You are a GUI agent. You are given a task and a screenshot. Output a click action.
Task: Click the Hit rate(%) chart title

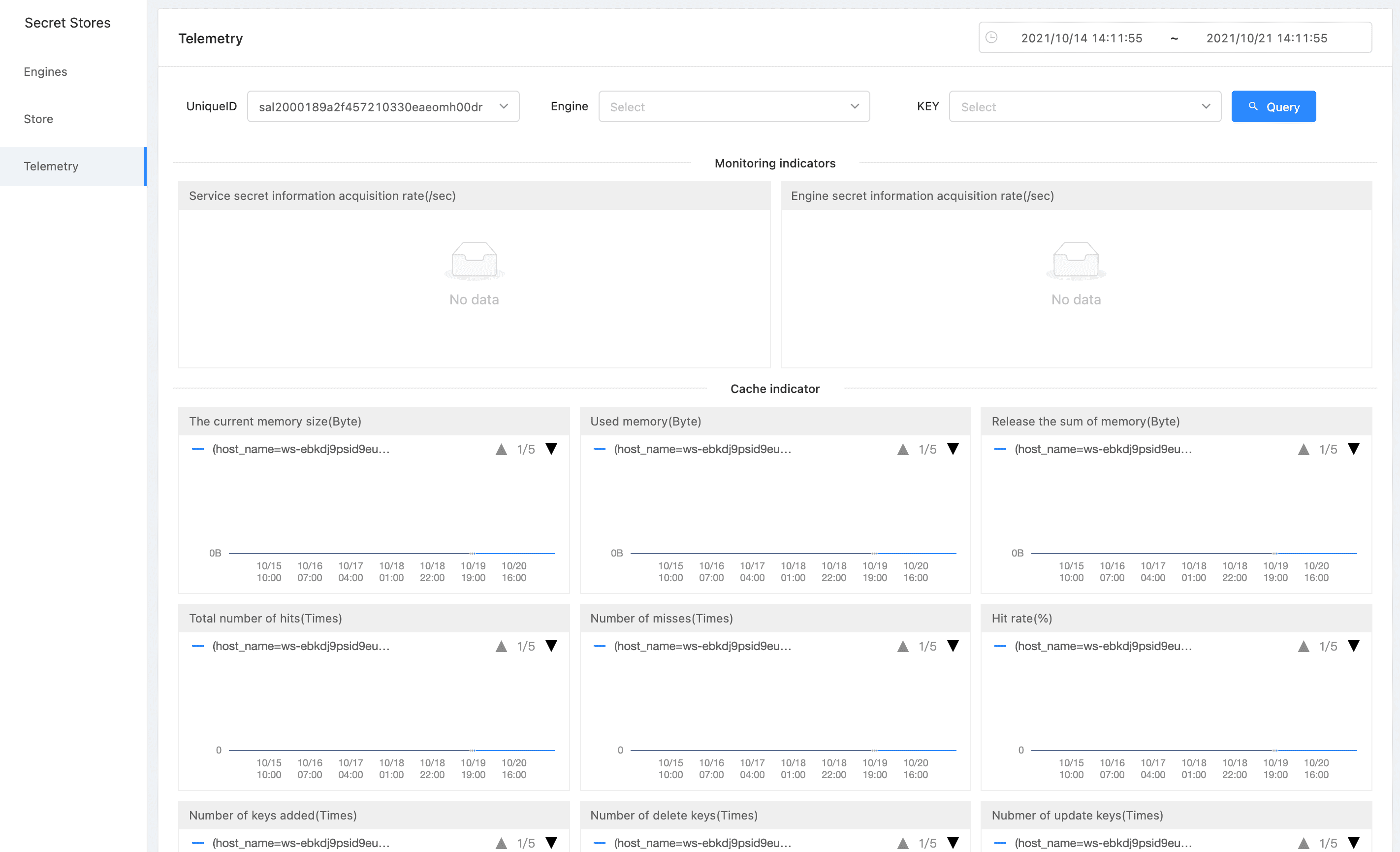tap(1021, 618)
